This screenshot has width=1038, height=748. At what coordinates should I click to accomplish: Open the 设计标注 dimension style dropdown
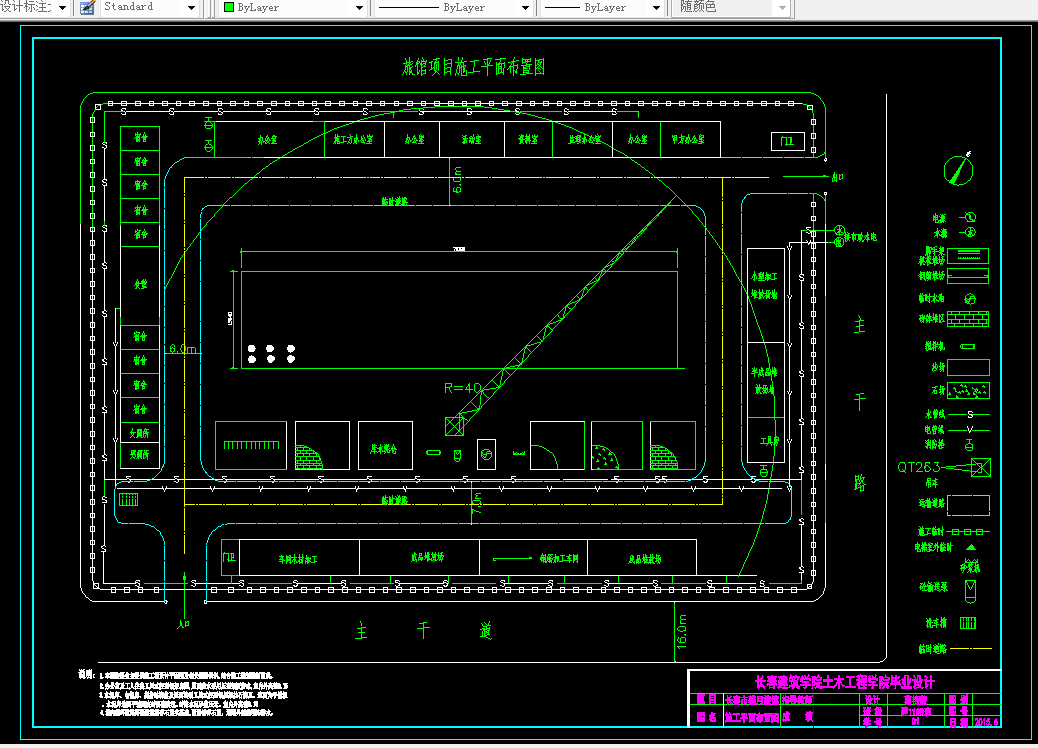click(63, 8)
